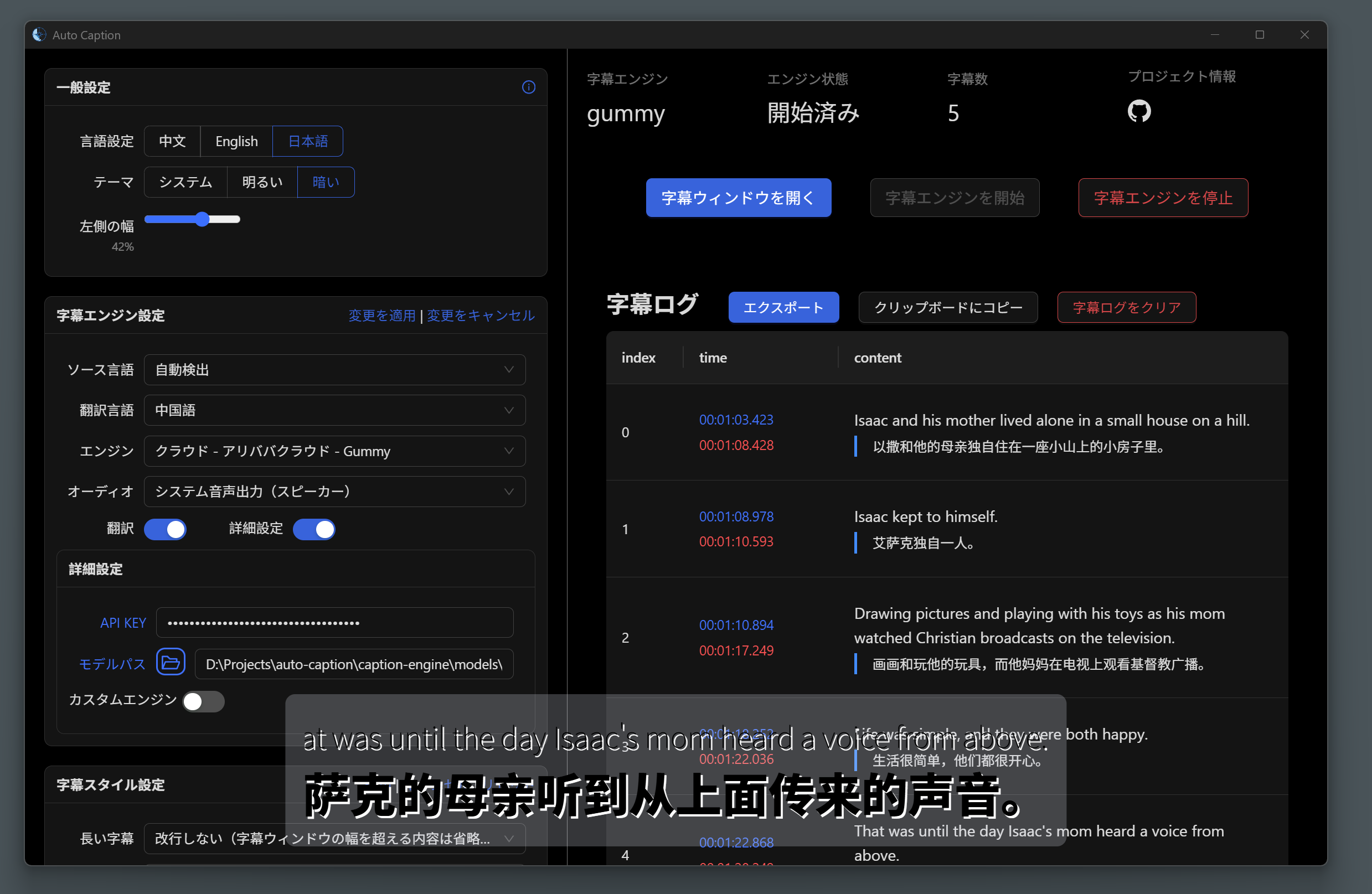Minimize the Auto Caption window
This screenshot has width=1372, height=894.
click(x=1215, y=34)
